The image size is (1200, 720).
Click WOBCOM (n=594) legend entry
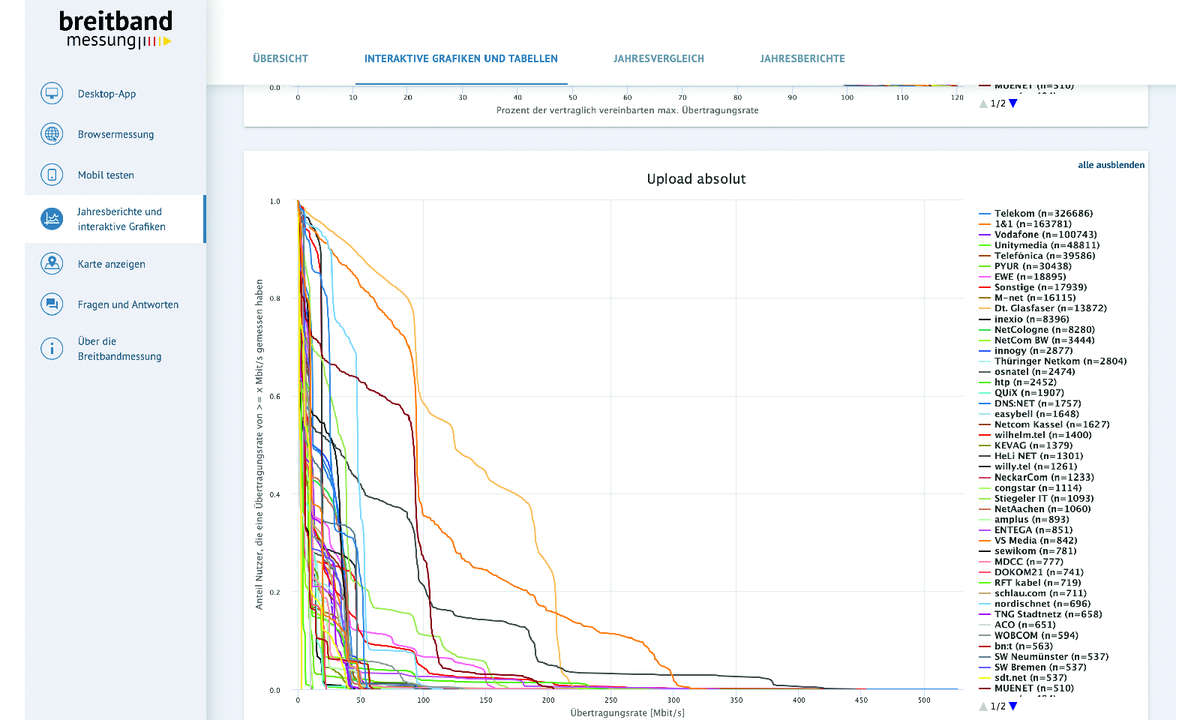tap(1029, 634)
